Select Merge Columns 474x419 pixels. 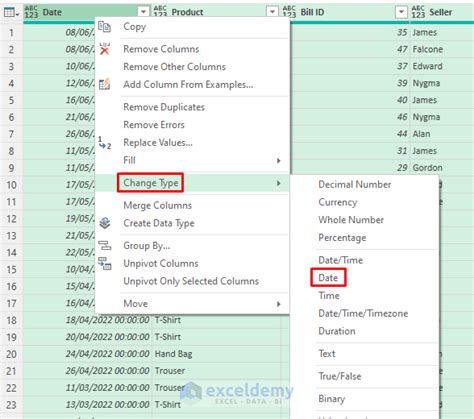point(158,205)
